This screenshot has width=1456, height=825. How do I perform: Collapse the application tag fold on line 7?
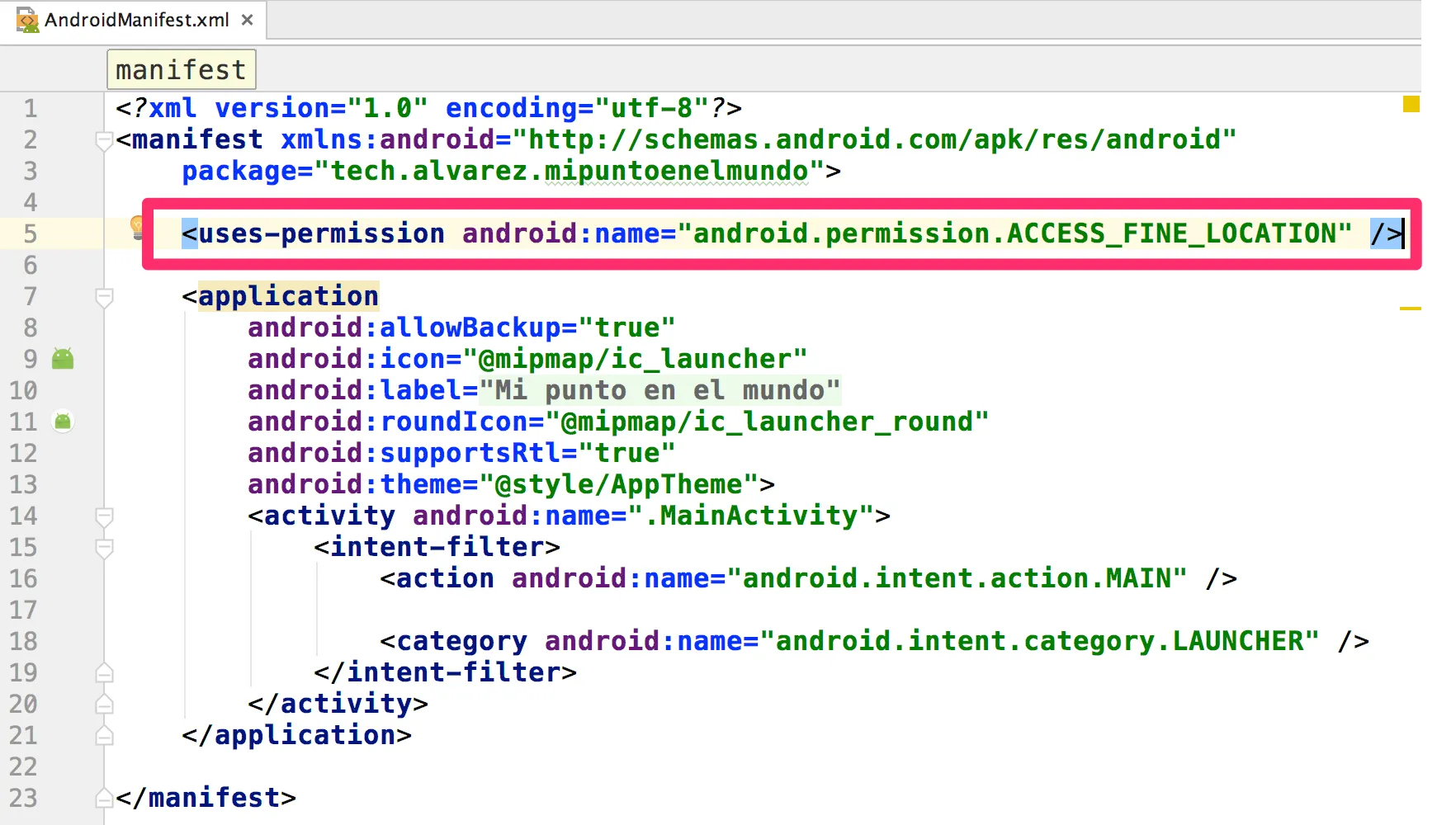point(104,298)
